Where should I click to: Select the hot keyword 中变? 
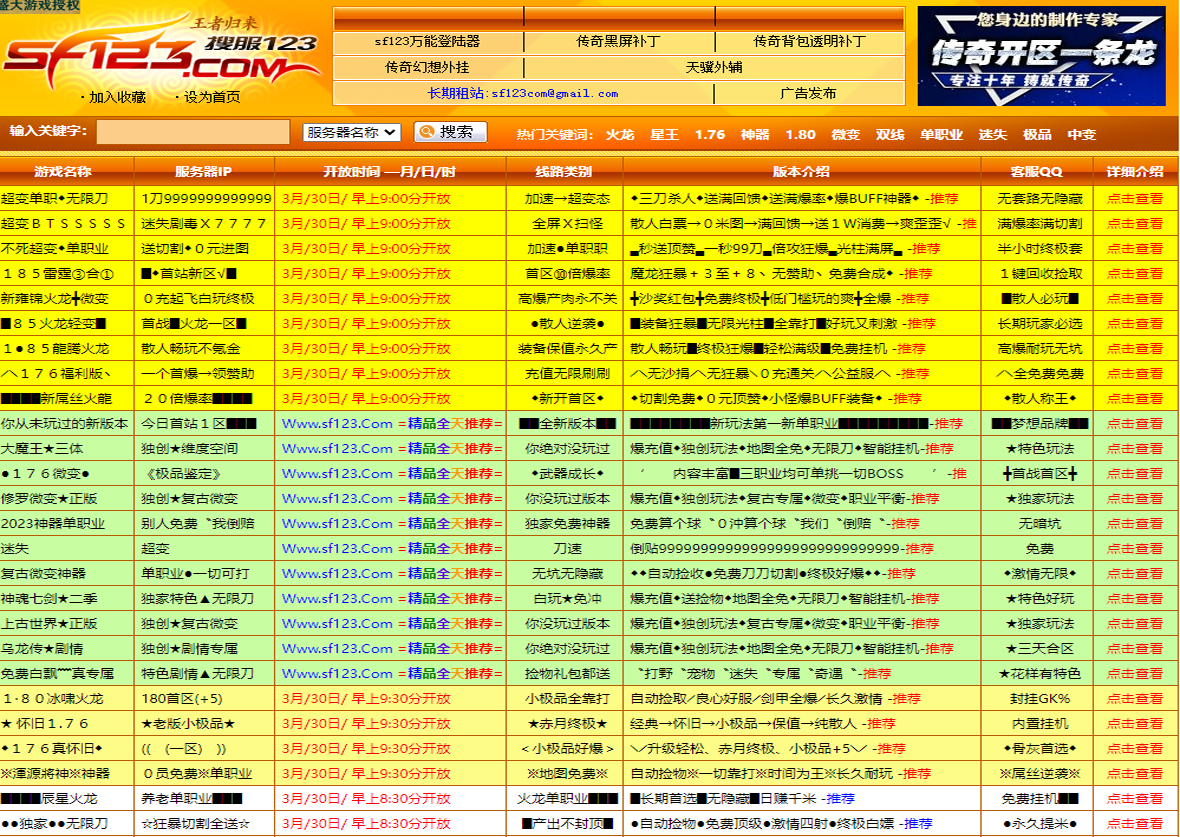tap(1081, 134)
